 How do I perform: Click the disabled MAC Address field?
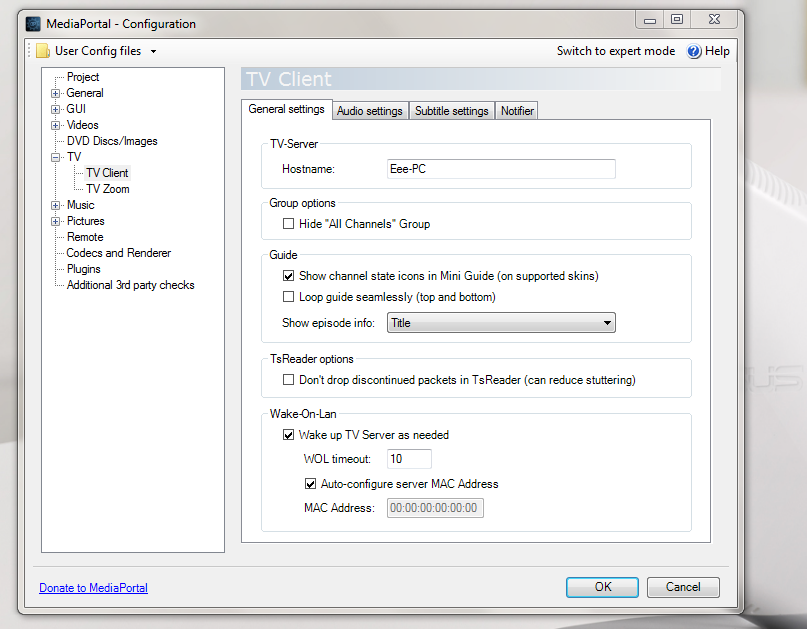tap(435, 508)
